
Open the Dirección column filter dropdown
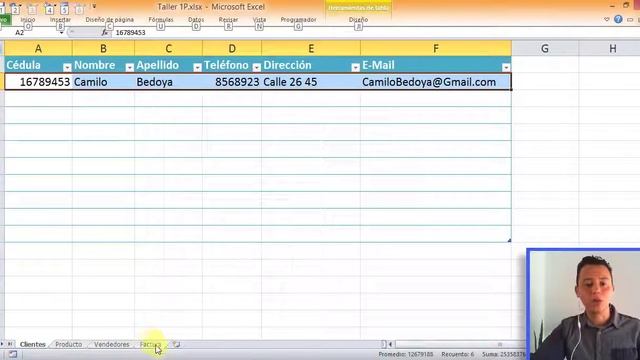356,67
